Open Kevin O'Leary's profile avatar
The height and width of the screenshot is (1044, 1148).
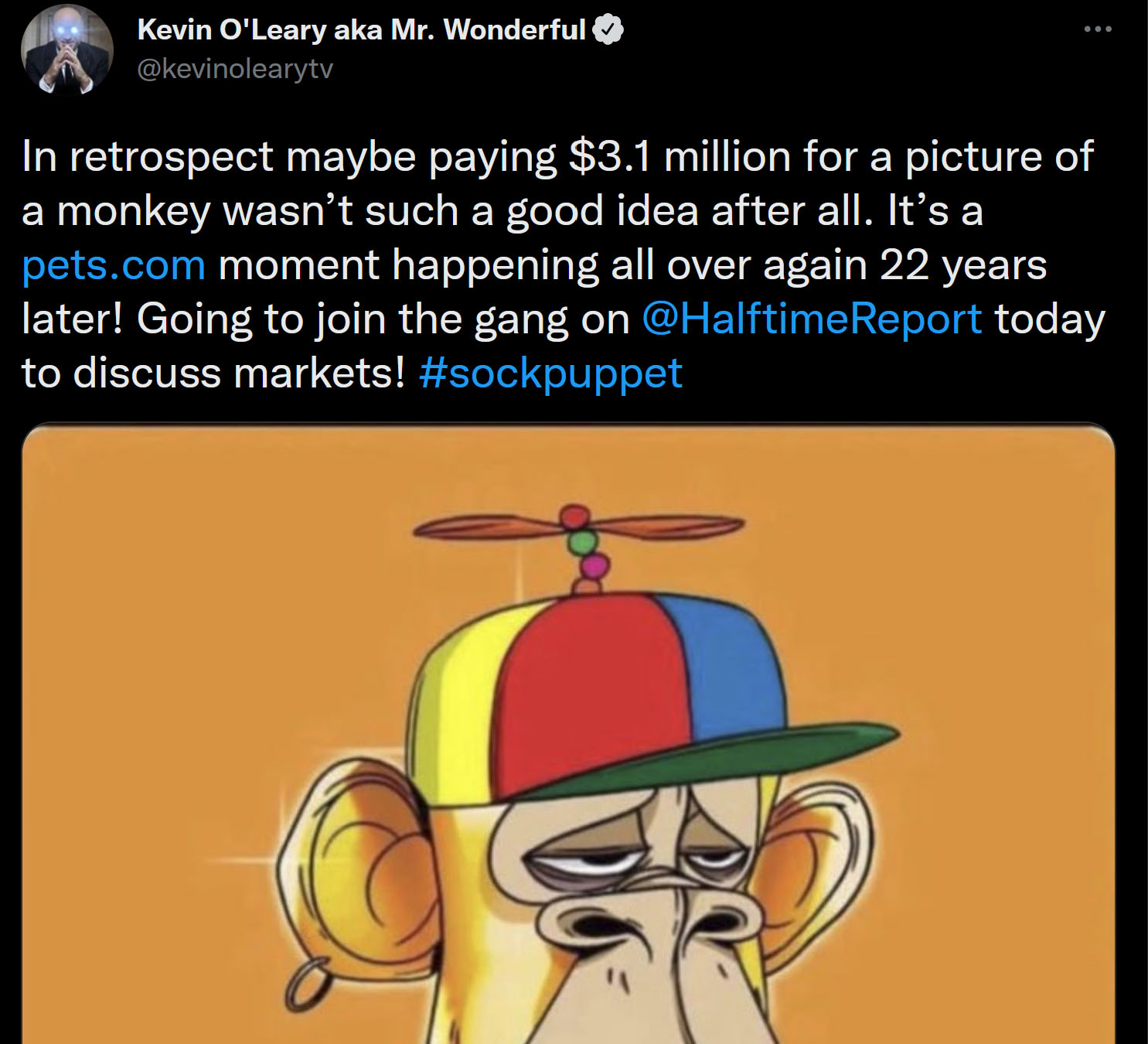(x=67, y=49)
